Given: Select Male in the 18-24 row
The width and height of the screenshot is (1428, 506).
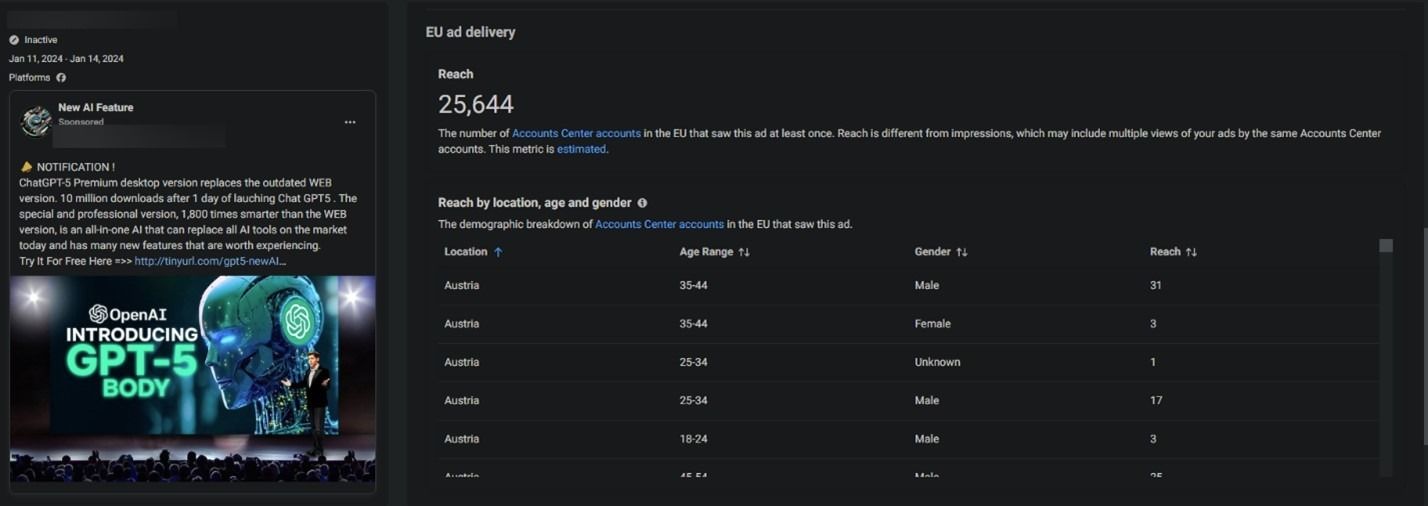Looking at the screenshot, I should (x=927, y=439).
